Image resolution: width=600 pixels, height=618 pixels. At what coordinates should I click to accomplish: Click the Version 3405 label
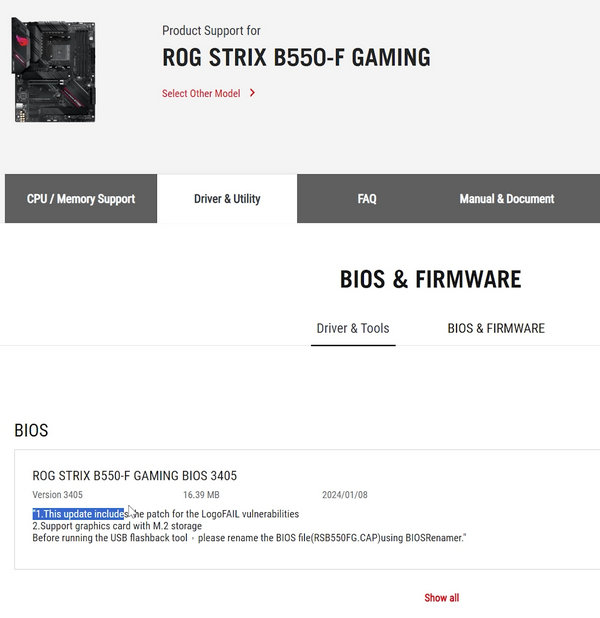58,495
